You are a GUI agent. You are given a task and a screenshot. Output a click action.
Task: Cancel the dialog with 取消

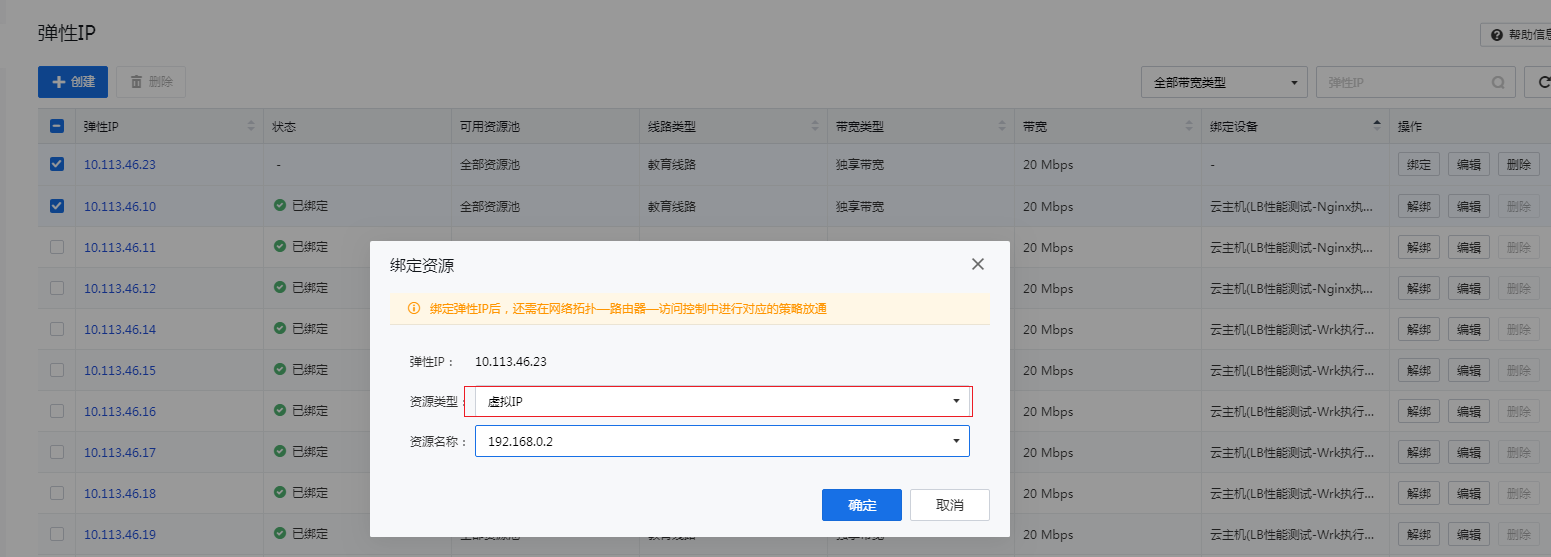coord(950,505)
